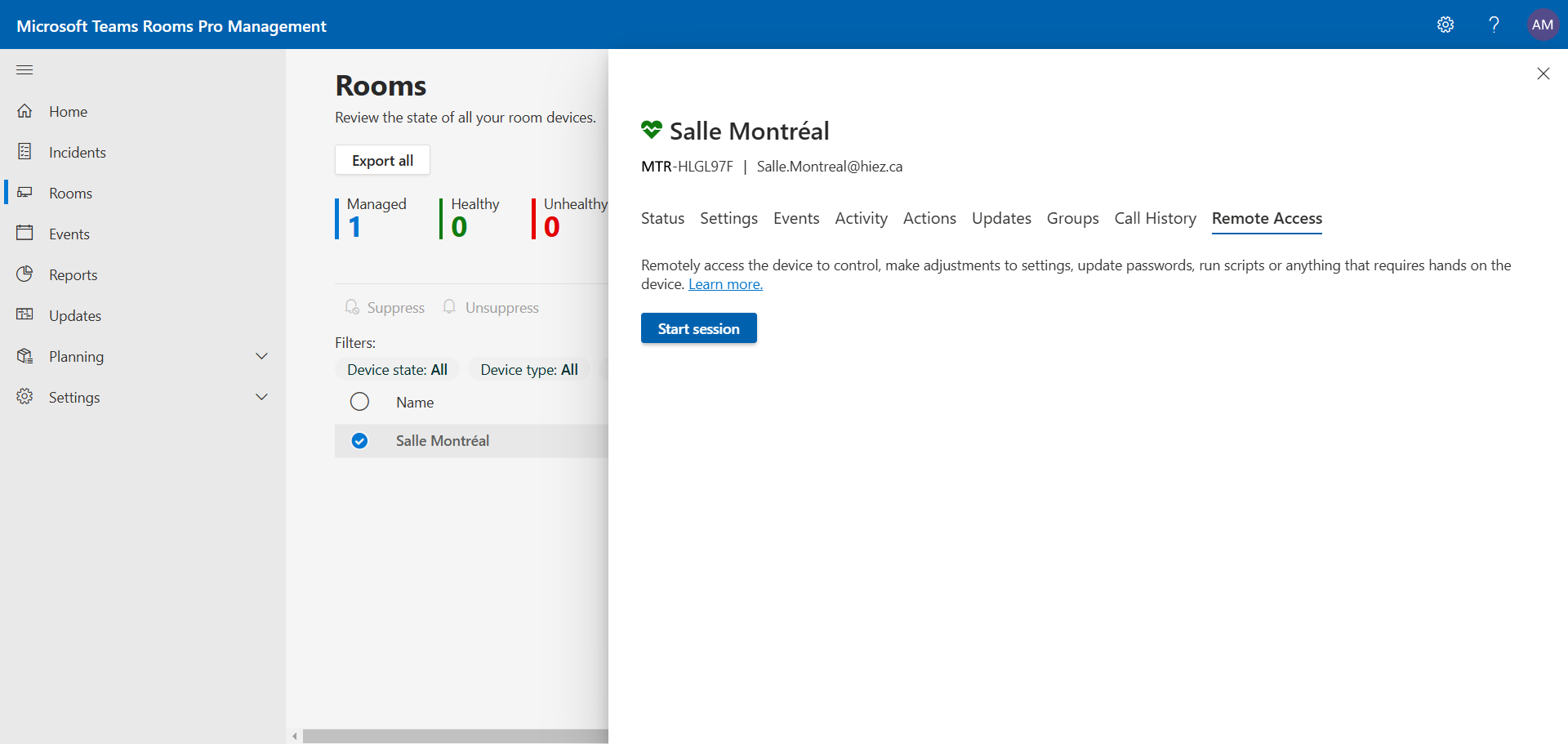Open the Actions tab
Viewport: 1568px width, 744px height.
click(x=929, y=219)
